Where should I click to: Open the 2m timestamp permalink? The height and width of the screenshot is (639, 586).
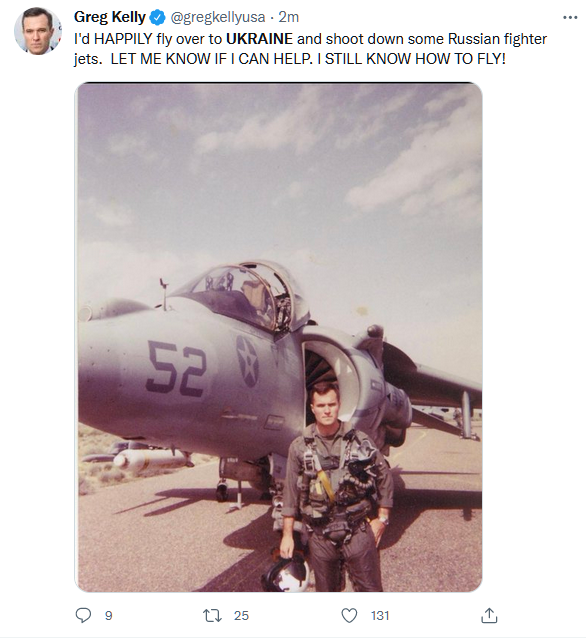click(x=289, y=17)
